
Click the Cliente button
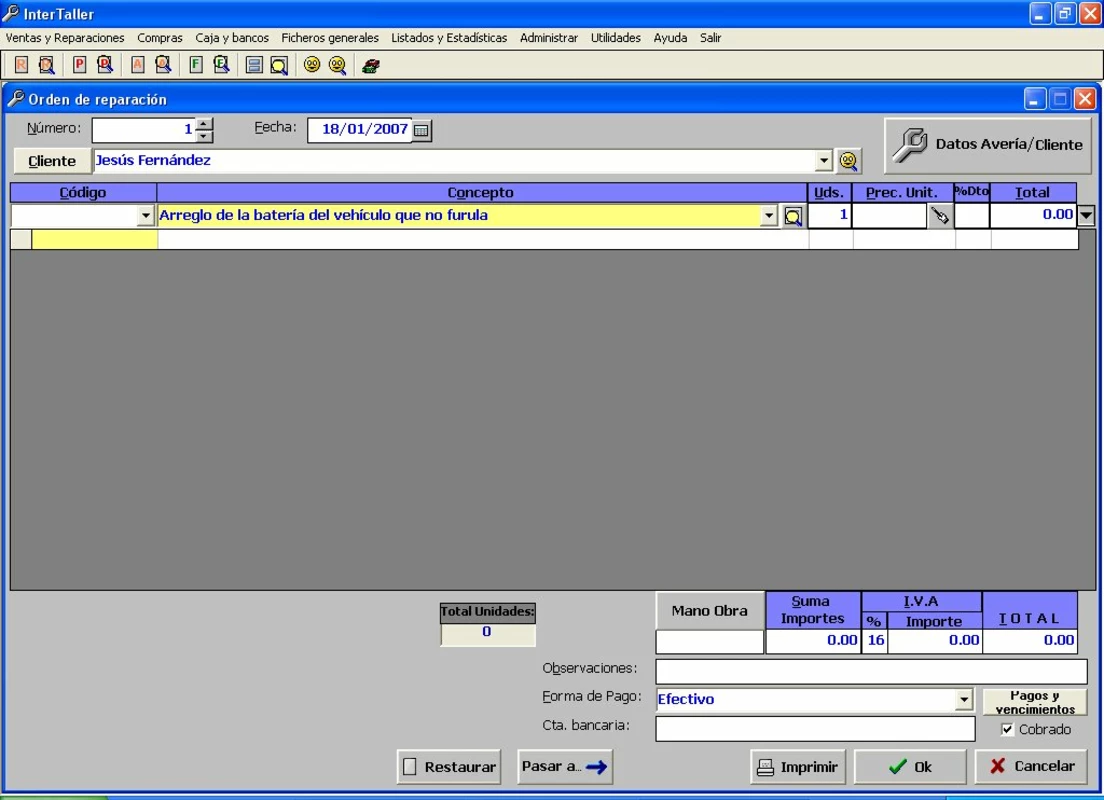pyautogui.click(x=52, y=161)
